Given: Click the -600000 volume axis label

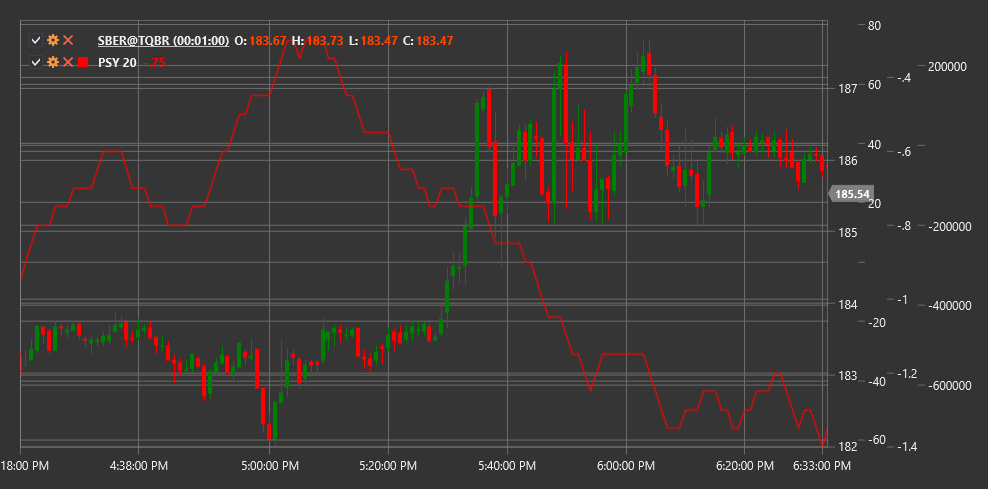Looking at the screenshot, I should click(949, 386).
